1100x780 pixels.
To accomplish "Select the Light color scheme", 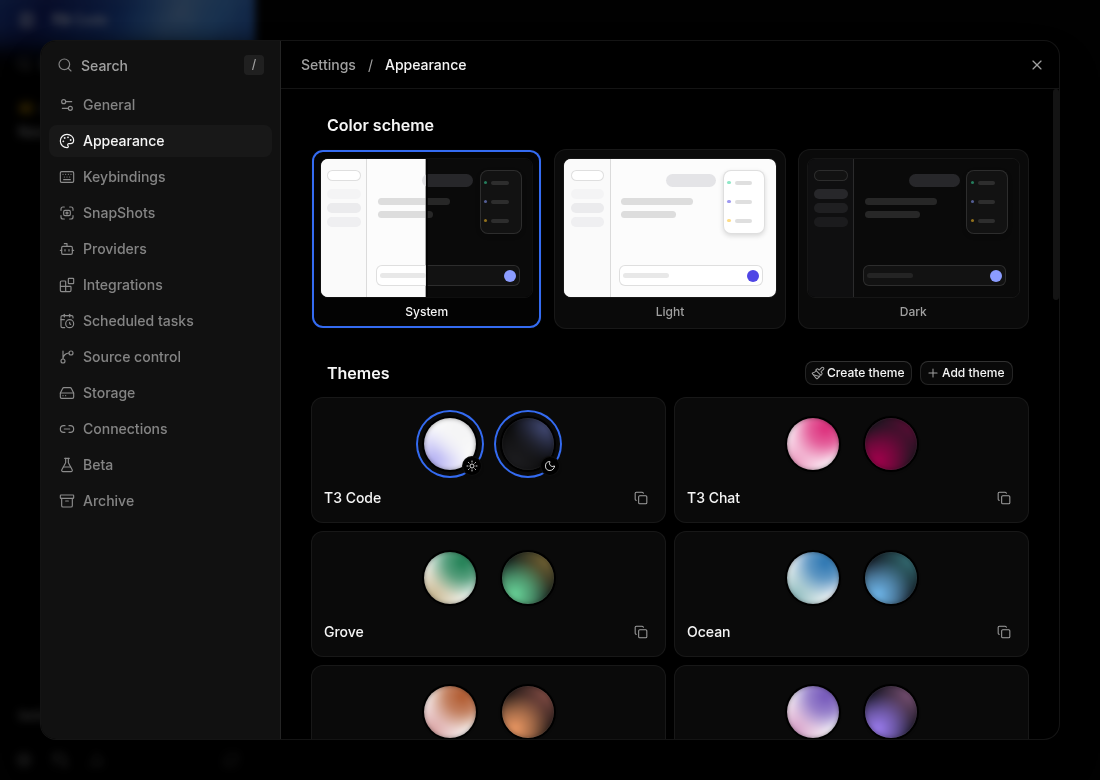I will click(x=670, y=238).
